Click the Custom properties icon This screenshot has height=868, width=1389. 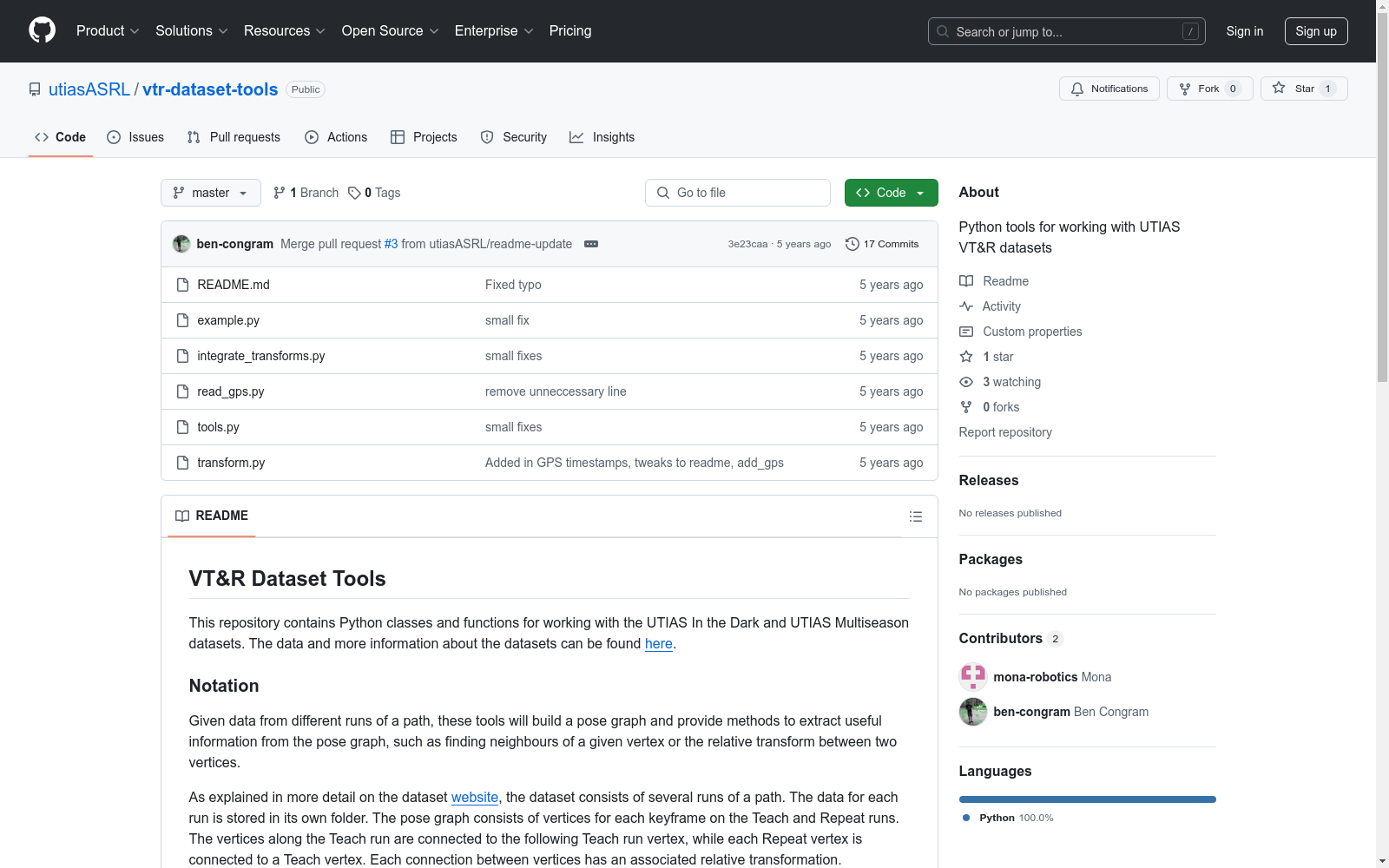click(x=966, y=332)
